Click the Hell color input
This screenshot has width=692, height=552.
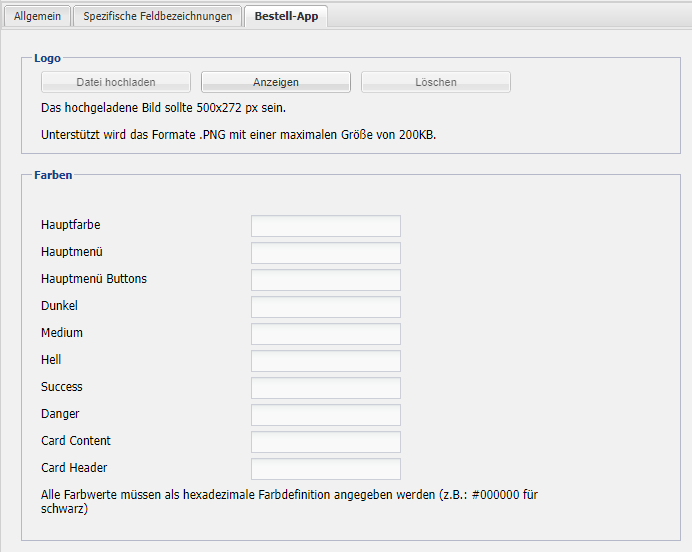point(325,360)
